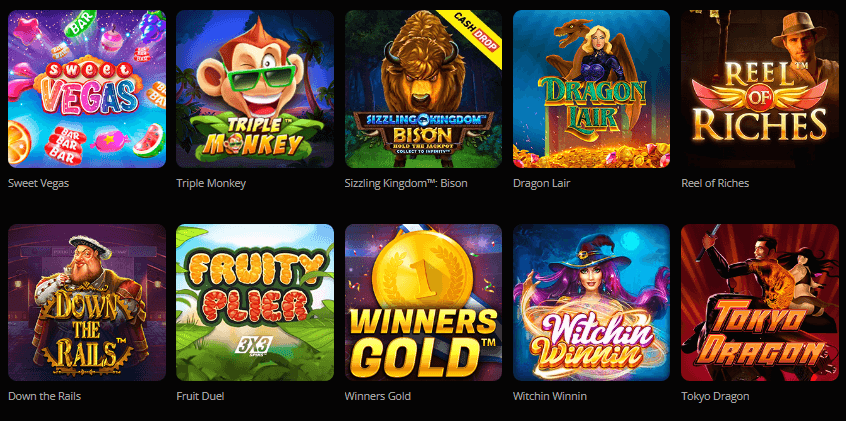Screen dimensions: 846x421
Task: Follow the Dragon Lair title link
Action: pos(542,183)
